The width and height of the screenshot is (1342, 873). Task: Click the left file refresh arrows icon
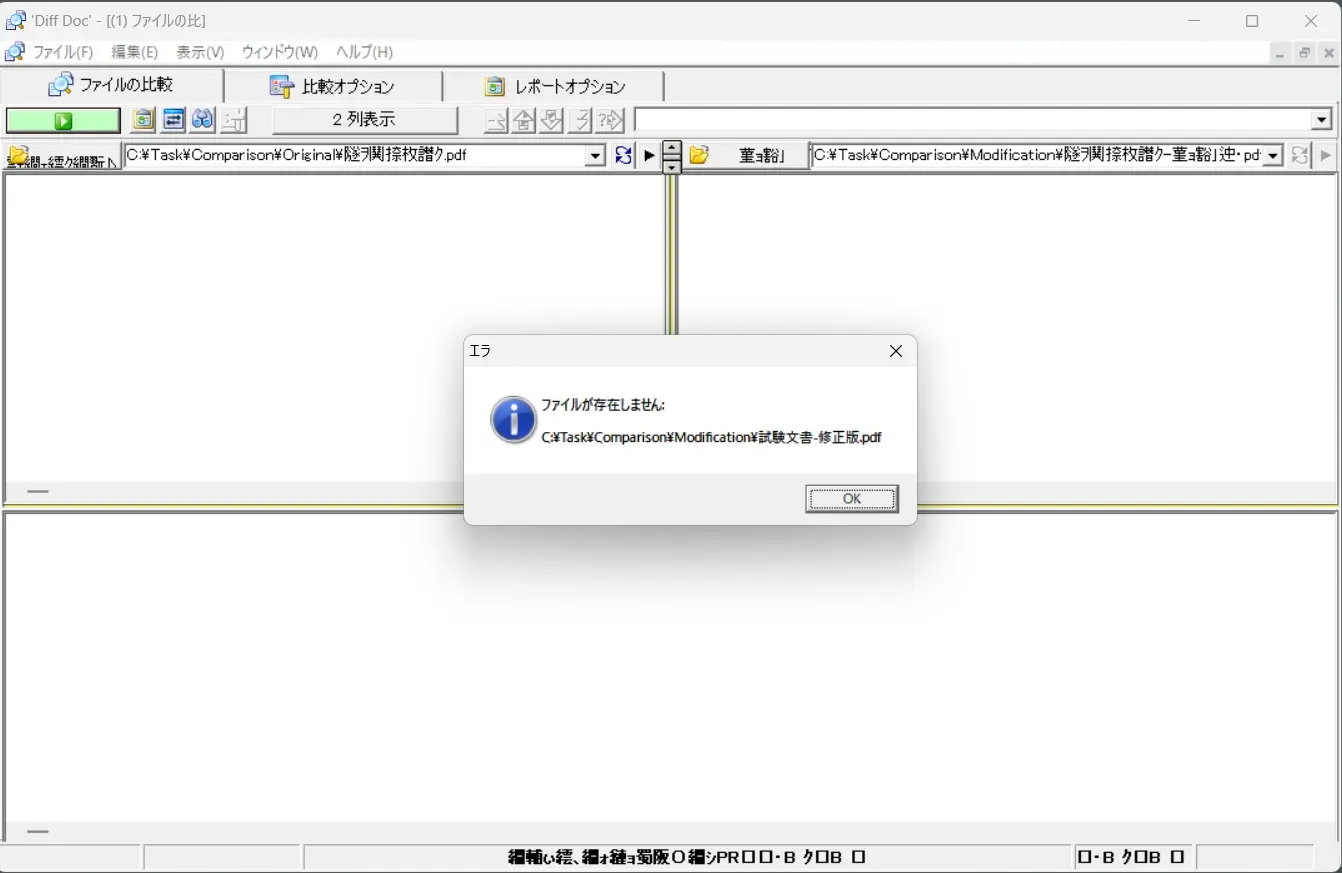(623, 155)
